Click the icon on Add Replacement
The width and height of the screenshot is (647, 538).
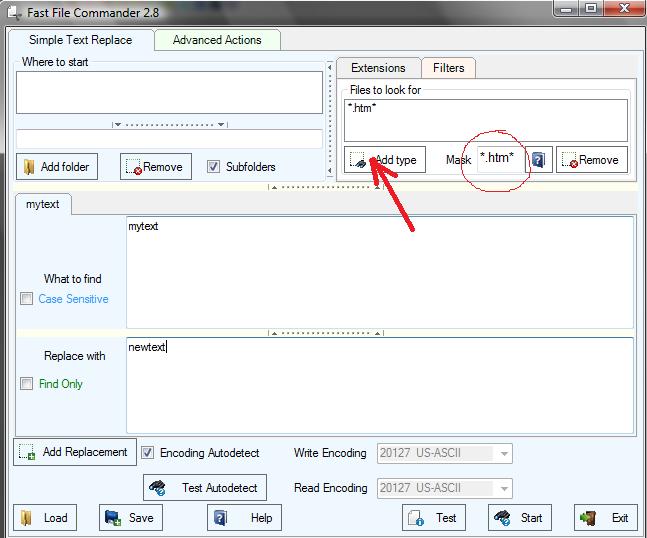27,452
